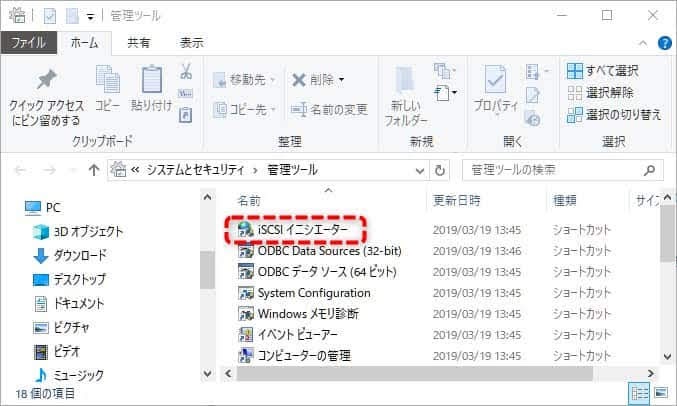The height and width of the screenshot is (406, 677).
Task: Click the Properties checkmark icon
Action: [493, 80]
